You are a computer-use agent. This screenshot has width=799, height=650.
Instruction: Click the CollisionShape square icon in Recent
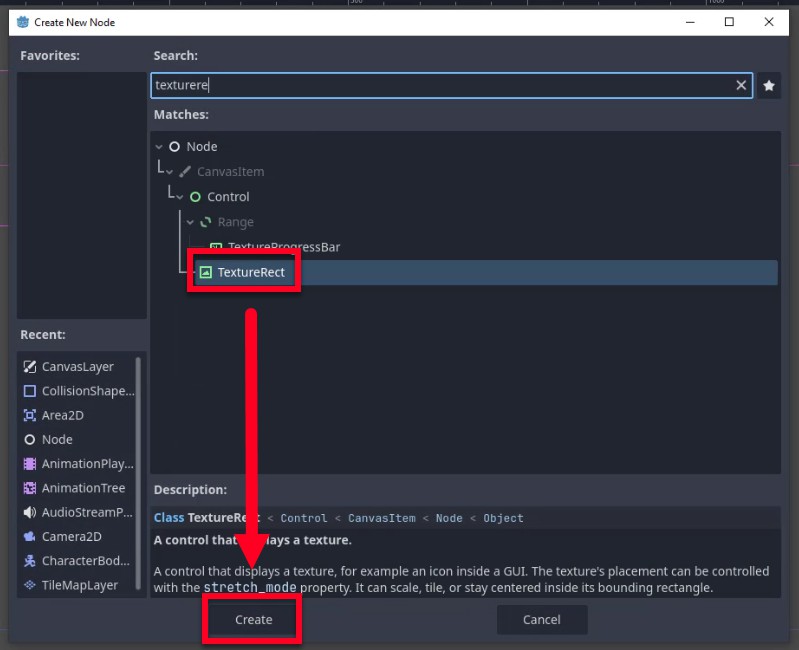(x=30, y=391)
